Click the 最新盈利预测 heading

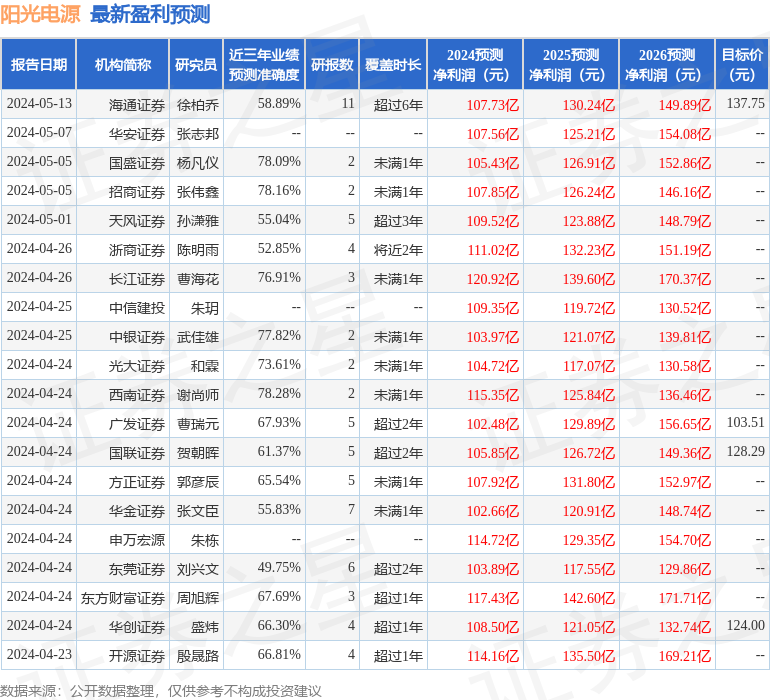(x=150, y=14)
